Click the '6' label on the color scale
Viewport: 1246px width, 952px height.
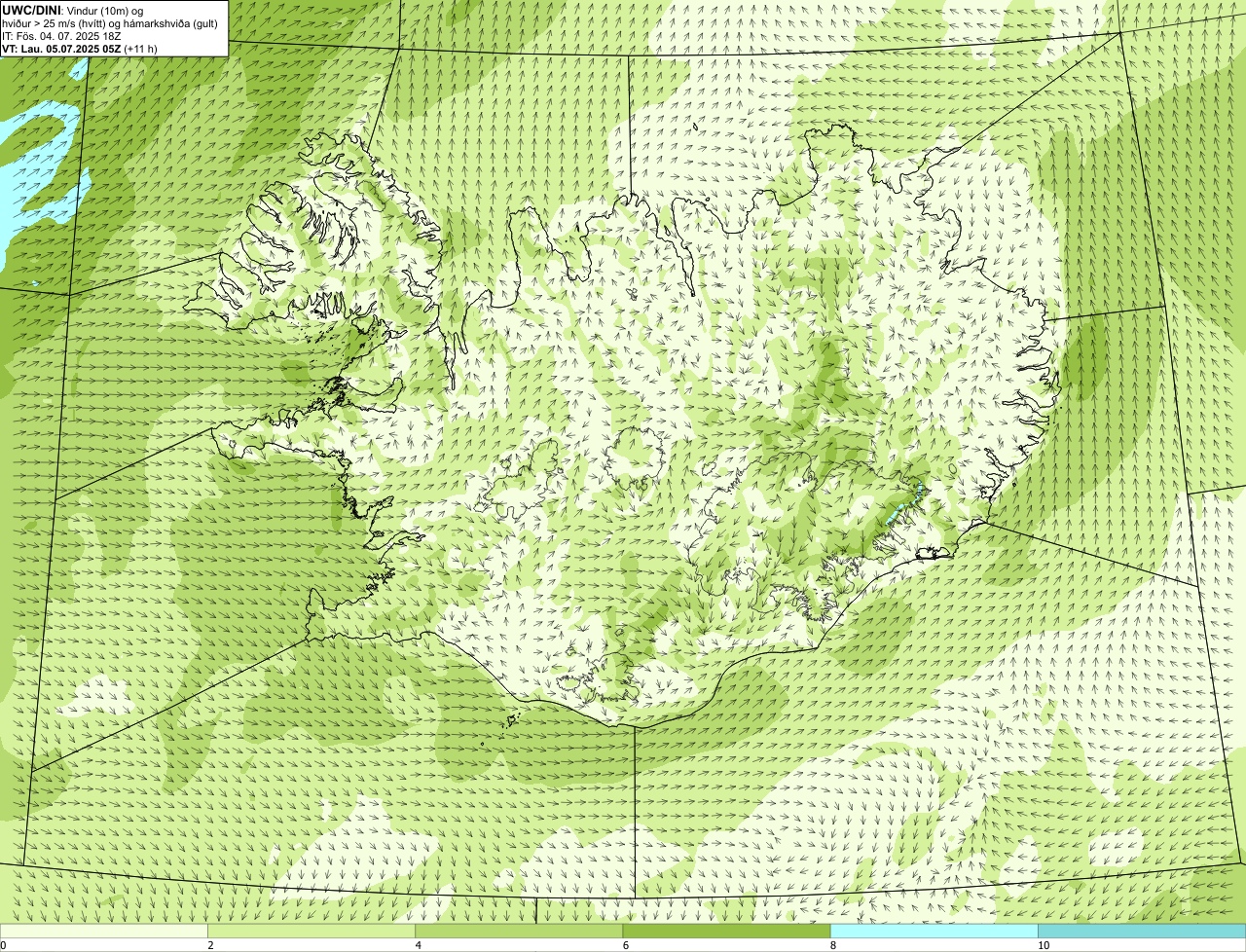626,945
